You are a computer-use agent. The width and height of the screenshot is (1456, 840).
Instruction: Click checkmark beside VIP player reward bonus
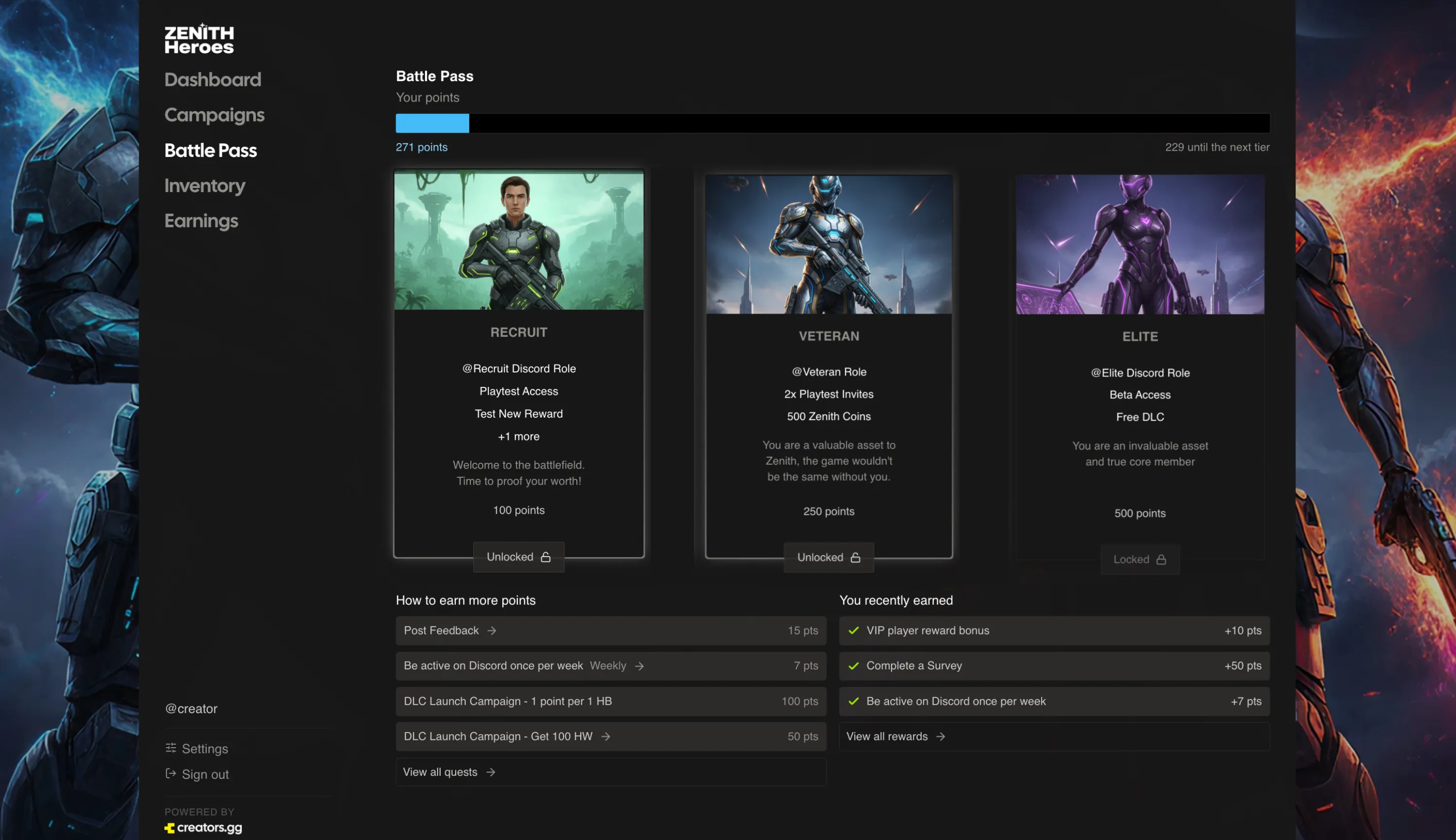point(853,630)
